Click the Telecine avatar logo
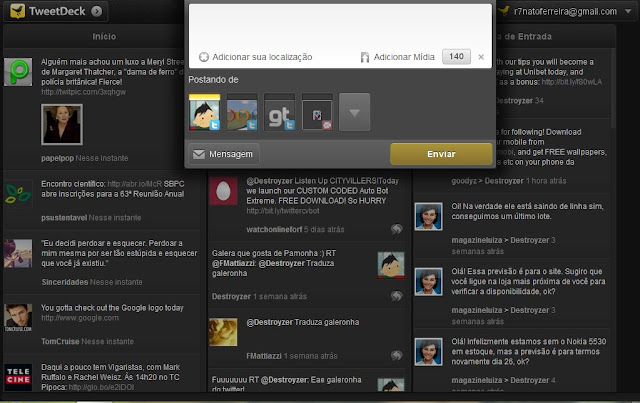Viewport: 640px width, 403px height. coord(18,377)
